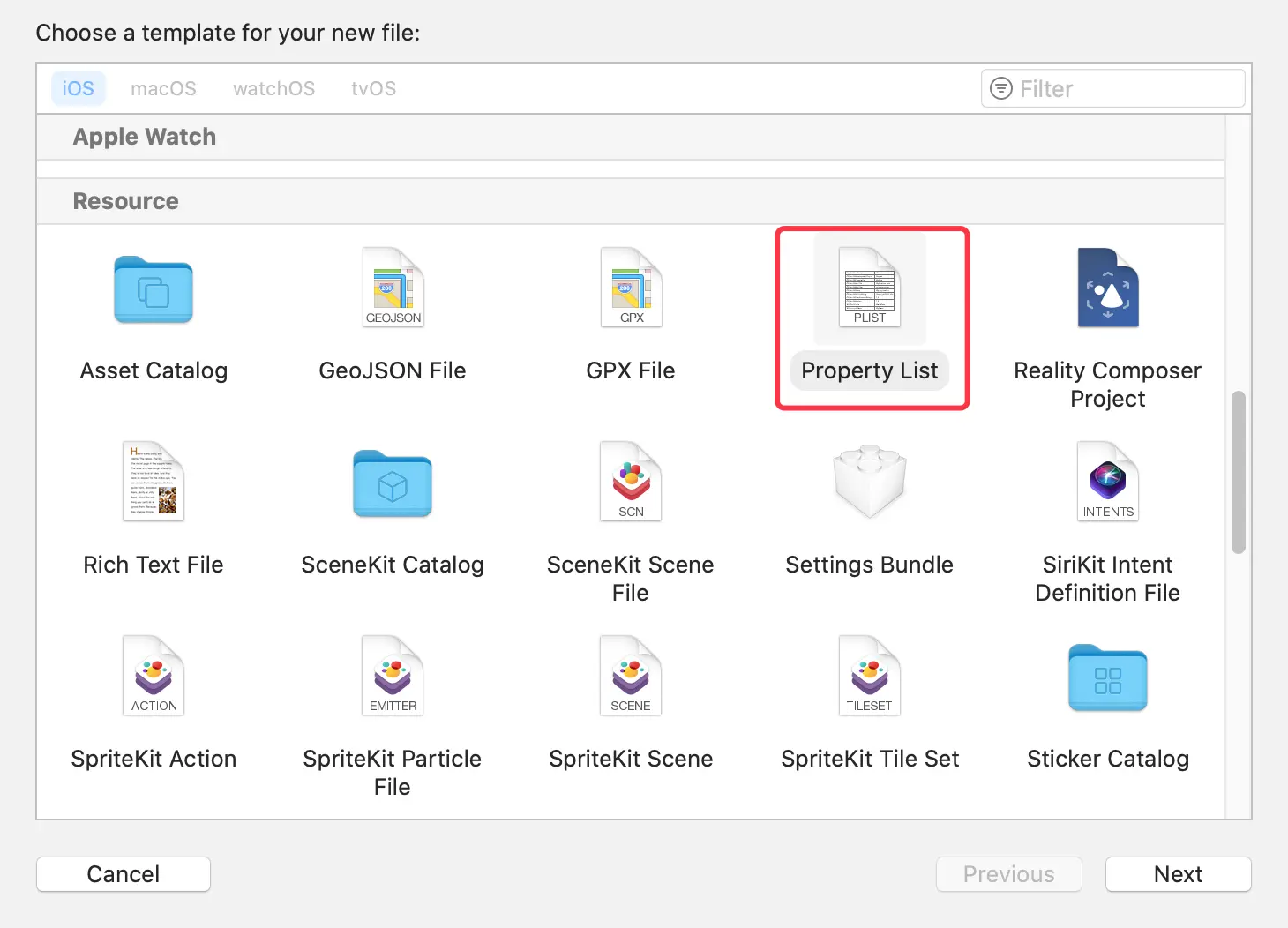This screenshot has width=1288, height=928.
Task: Click the filter icon in search field
Action: click(x=1001, y=88)
